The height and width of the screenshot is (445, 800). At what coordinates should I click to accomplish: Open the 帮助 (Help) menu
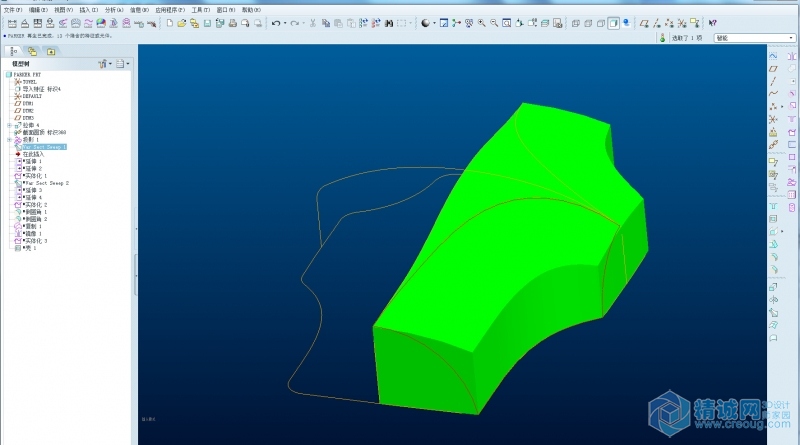pos(251,10)
